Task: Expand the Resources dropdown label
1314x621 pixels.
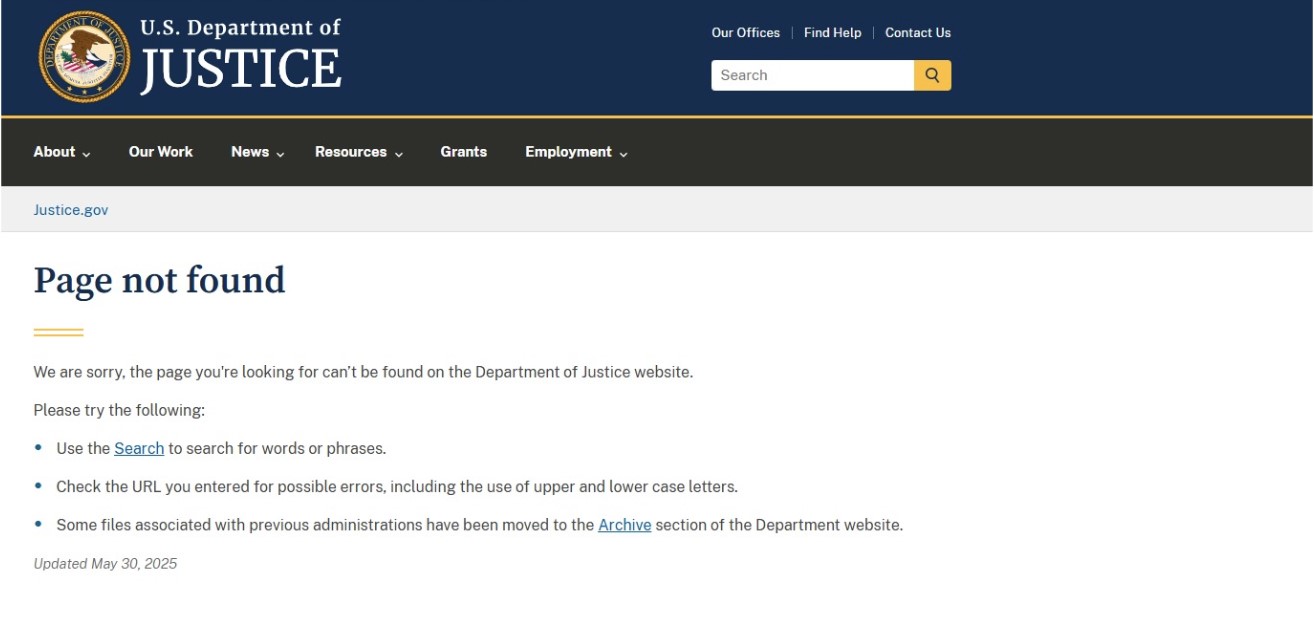Action: 350,152
